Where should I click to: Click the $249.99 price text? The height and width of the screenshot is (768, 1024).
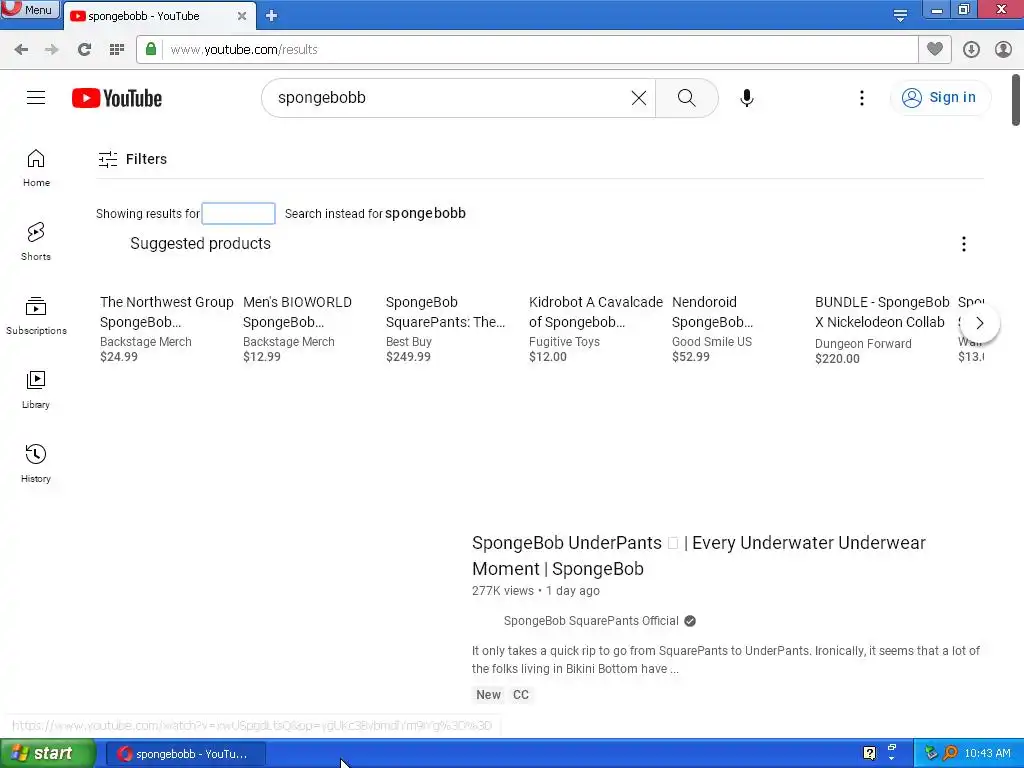click(408, 357)
